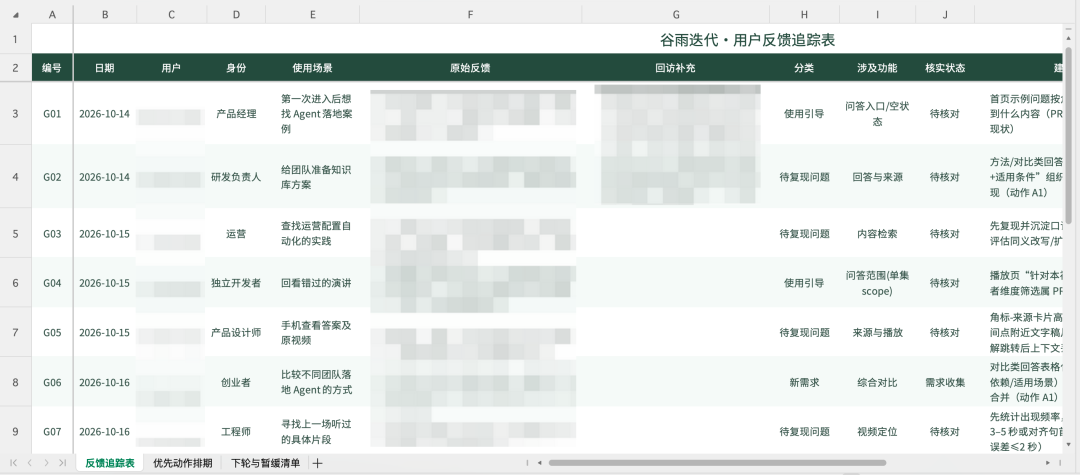
Task: Select cell G04 in the 编号 column
Action: (52, 283)
